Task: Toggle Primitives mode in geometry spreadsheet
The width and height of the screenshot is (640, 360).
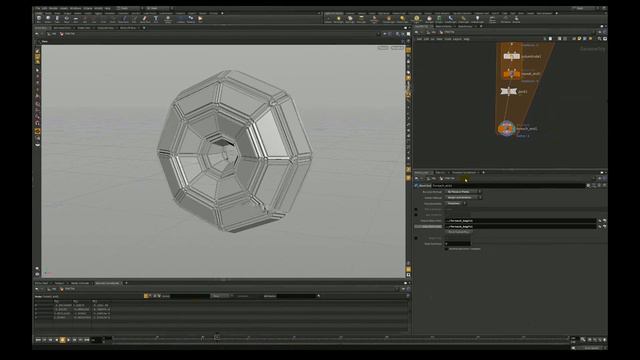Action: click(155, 296)
